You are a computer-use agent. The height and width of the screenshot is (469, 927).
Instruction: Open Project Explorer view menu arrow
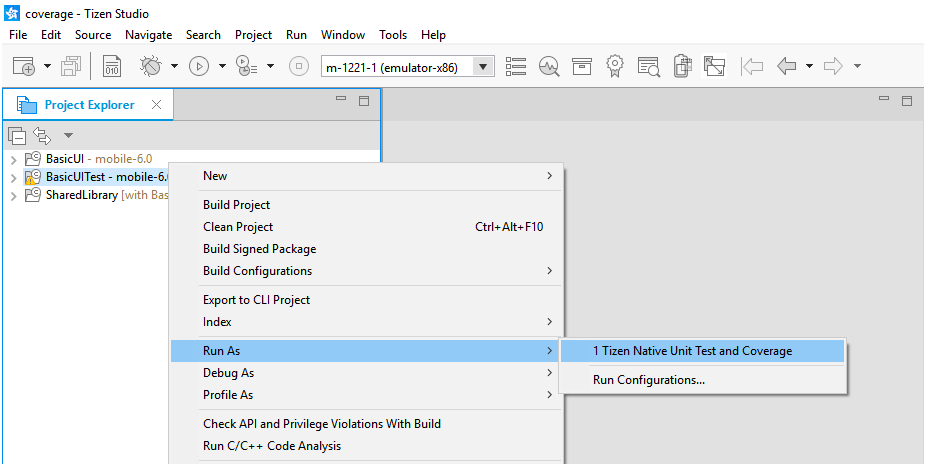[x=68, y=135]
